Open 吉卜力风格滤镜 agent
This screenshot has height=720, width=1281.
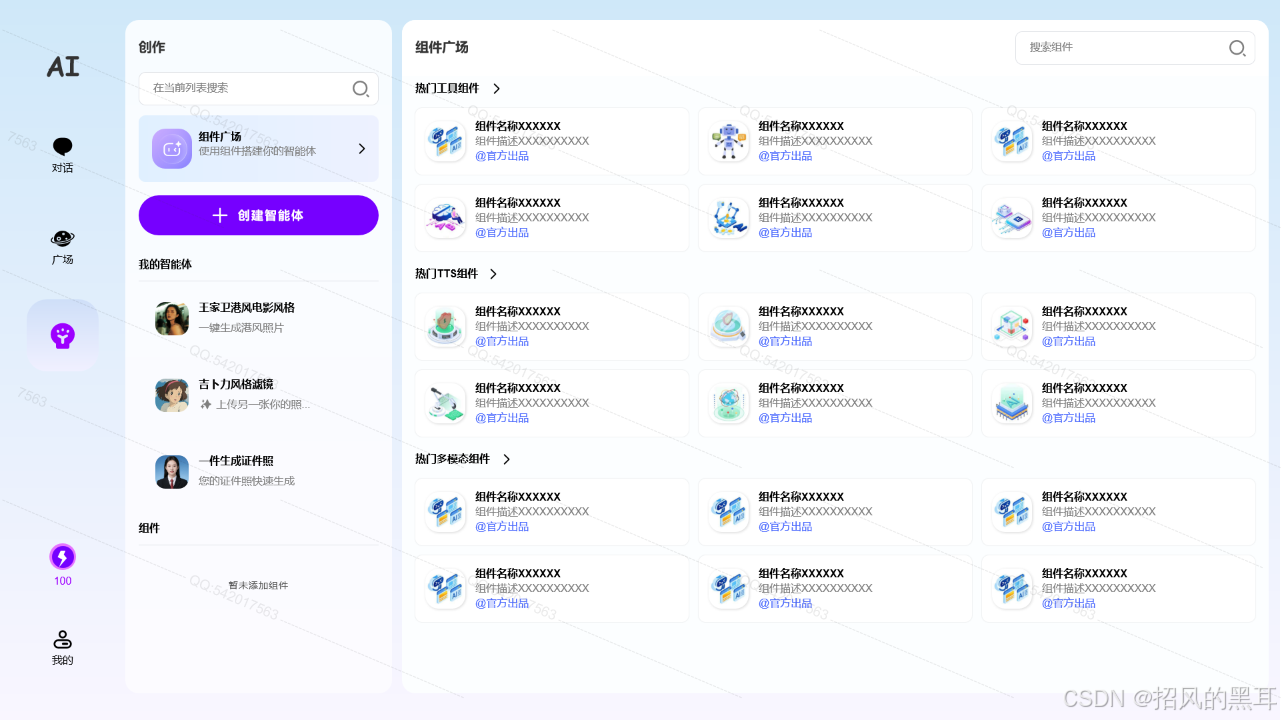[258, 395]
